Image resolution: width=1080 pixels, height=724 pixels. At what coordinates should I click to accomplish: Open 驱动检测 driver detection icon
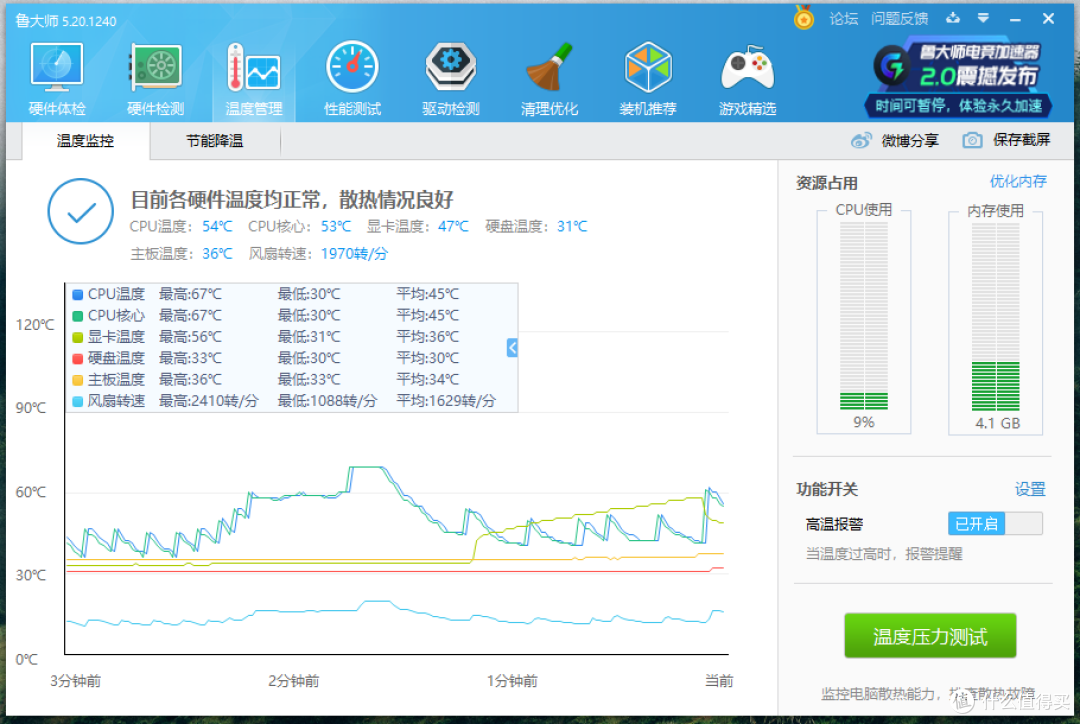click(450, 68)
